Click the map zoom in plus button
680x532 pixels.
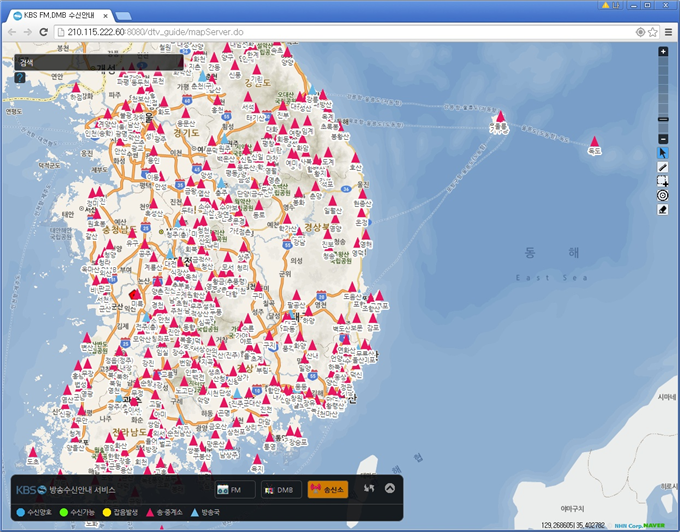pos(663,51)
